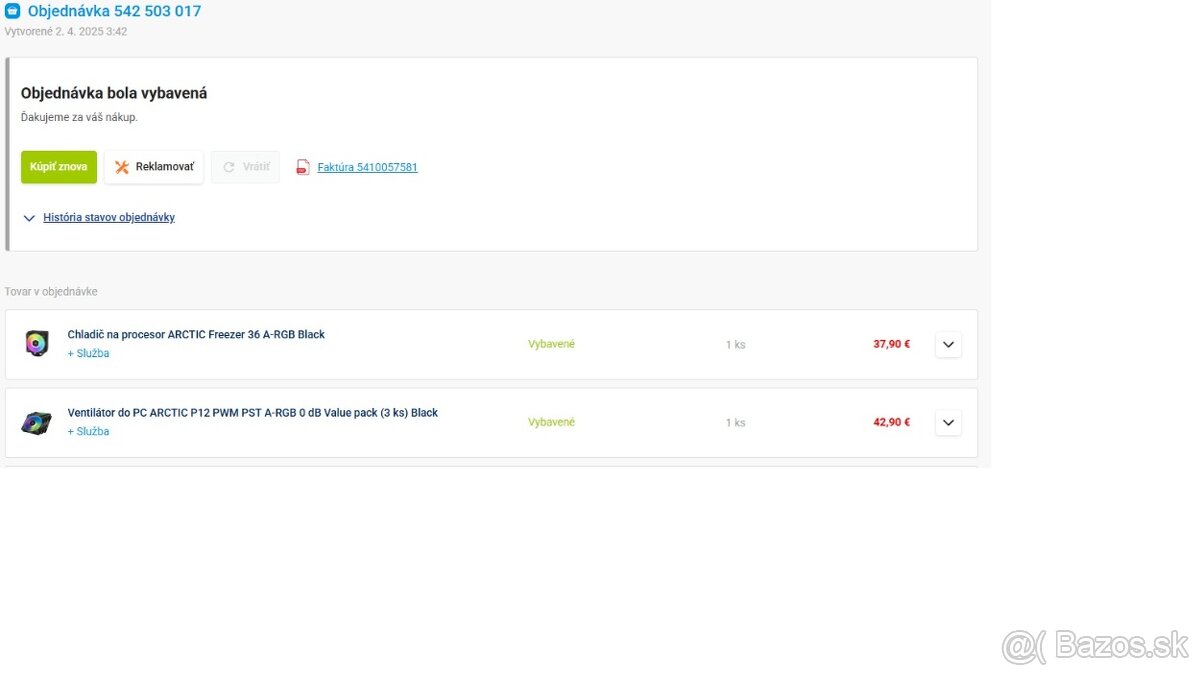Click the blue order basket icon

point(13,11)
